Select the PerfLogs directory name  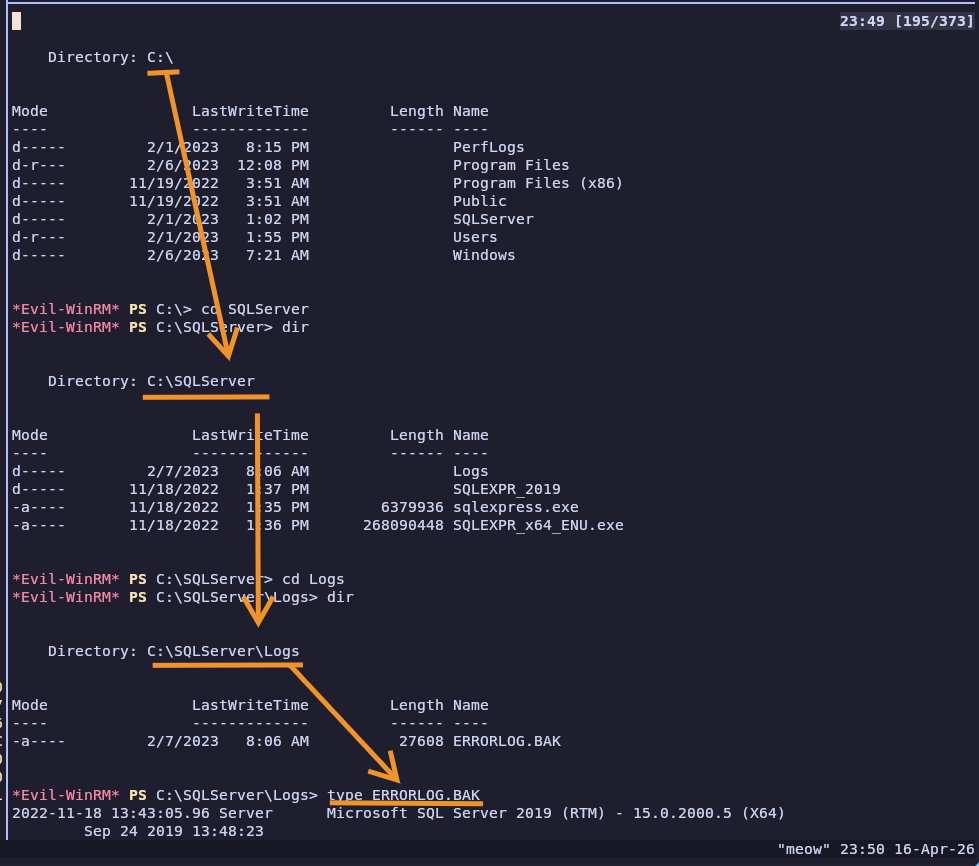tap(488, 147)
